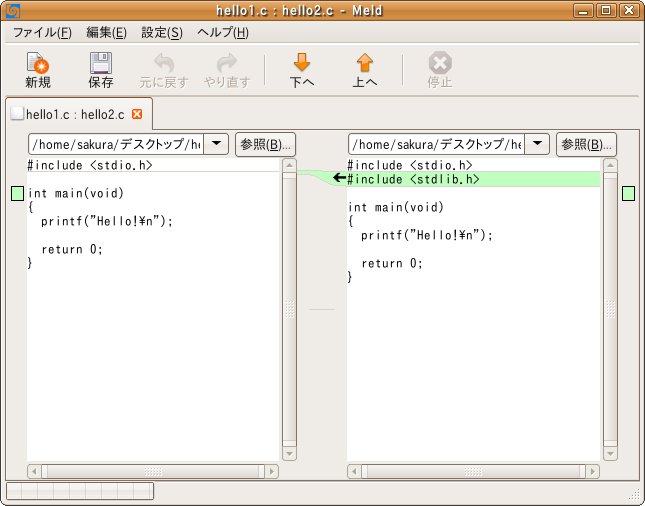Image resolution: width=645 pixels, height=506 pixels.
Task: Click the green change marker on right margin
Action: 628,193
